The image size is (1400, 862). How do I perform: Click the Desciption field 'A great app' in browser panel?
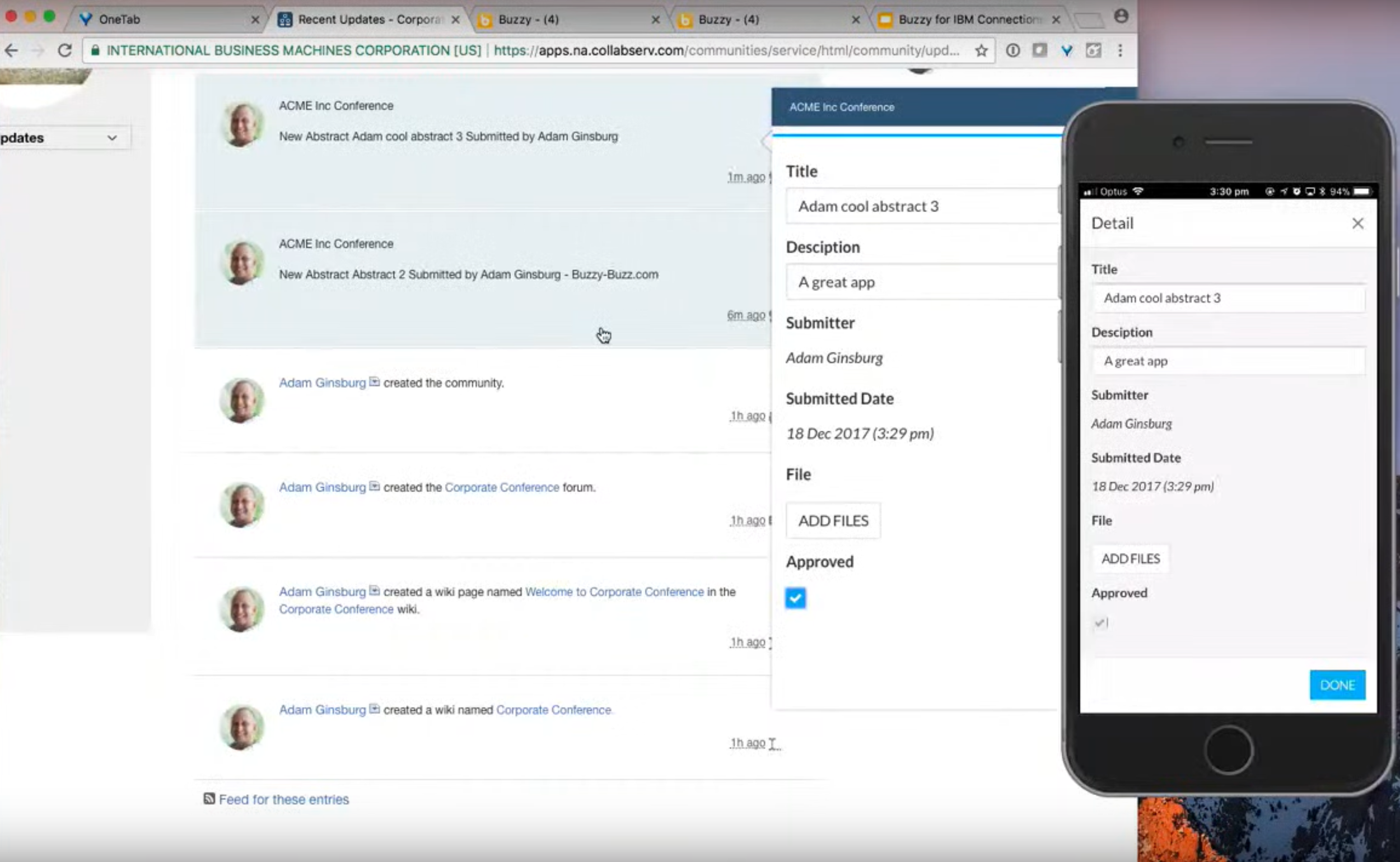point(922,282)
